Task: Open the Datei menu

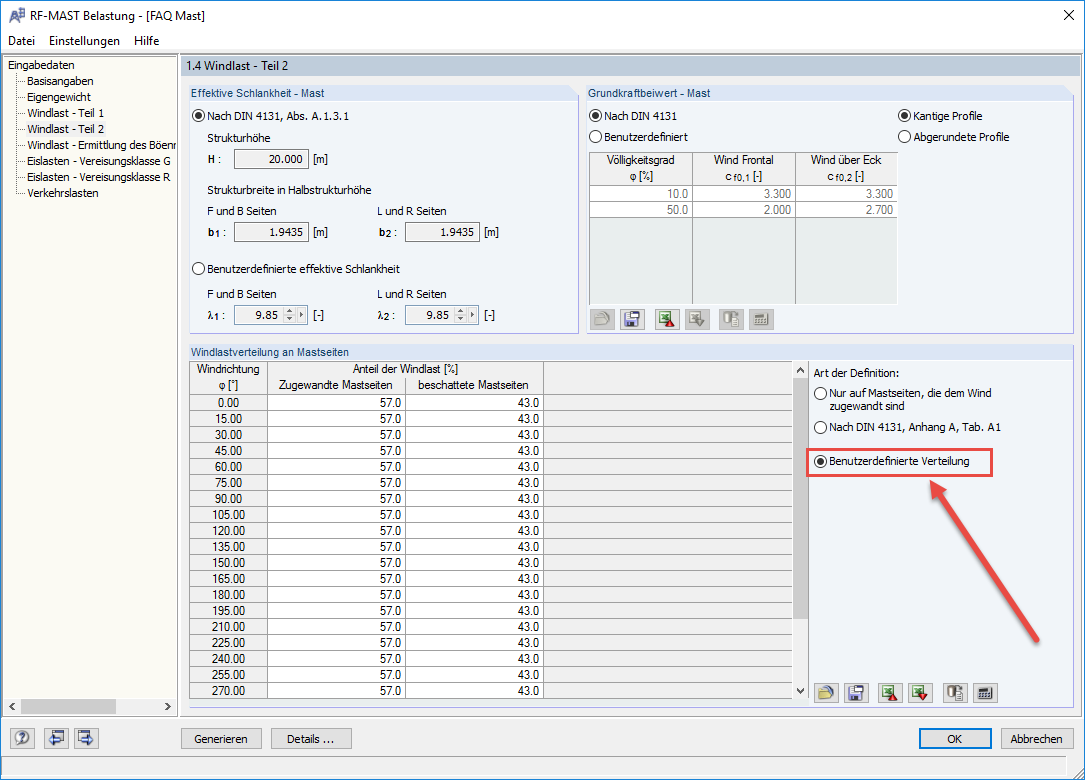Action: (21, 41)
